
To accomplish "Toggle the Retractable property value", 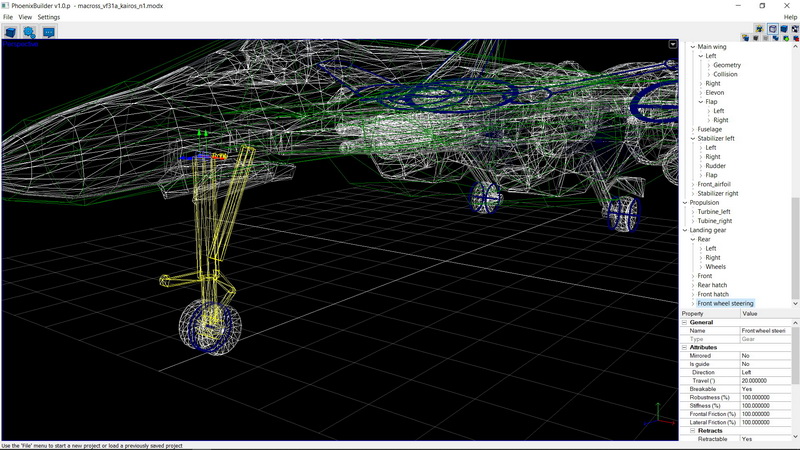I will click(764, 439).
